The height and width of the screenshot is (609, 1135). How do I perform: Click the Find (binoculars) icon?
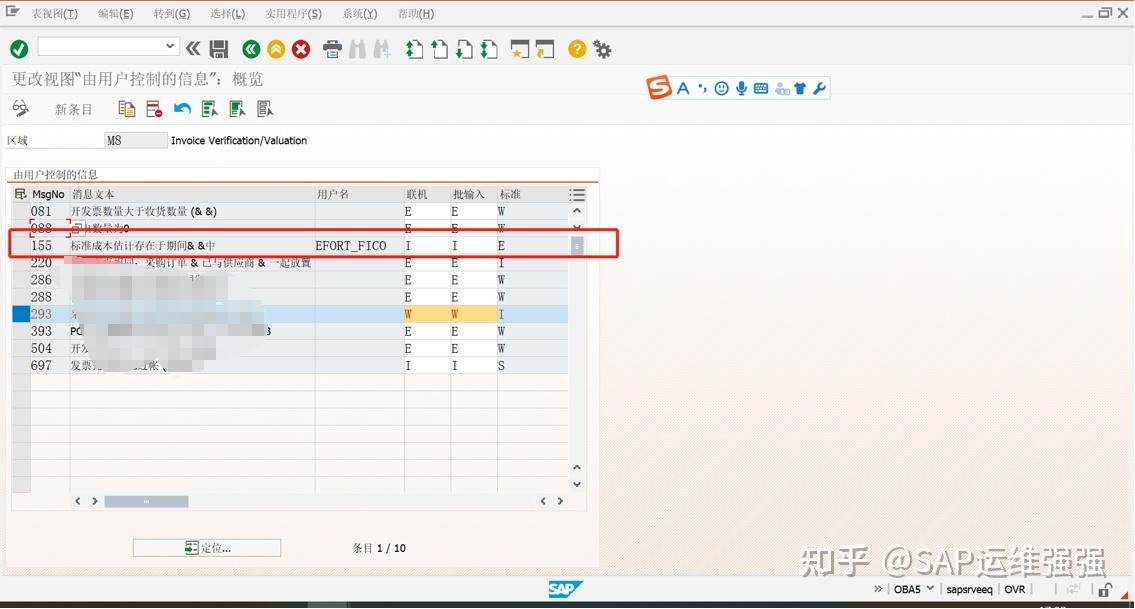point(357,49)
